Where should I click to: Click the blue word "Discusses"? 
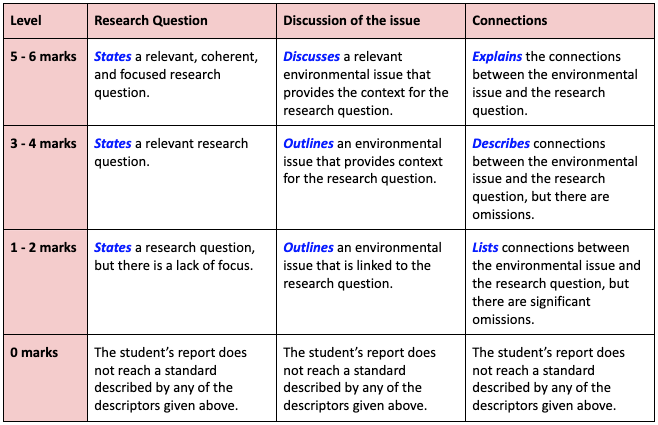click(x=312, y=57)
